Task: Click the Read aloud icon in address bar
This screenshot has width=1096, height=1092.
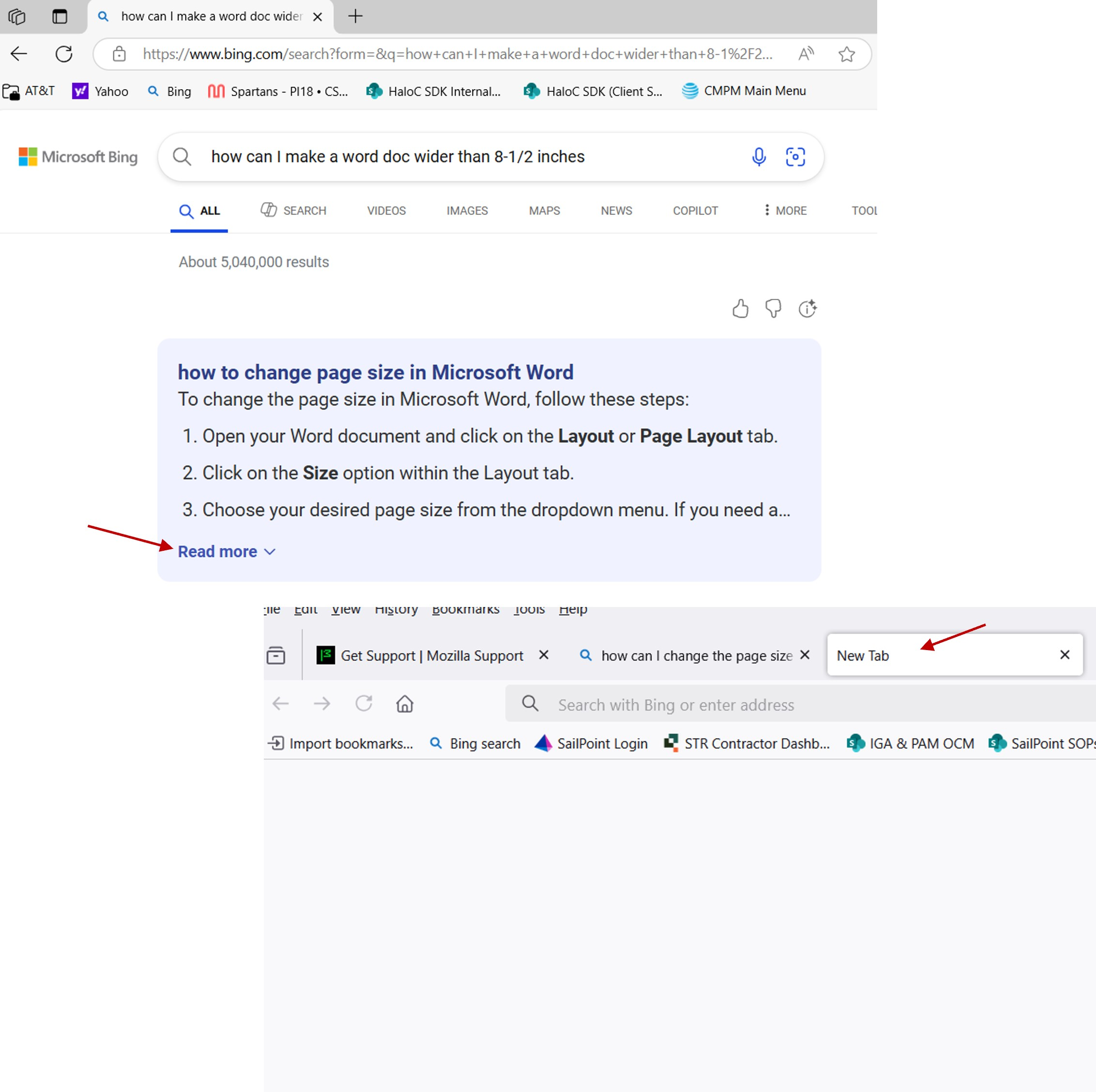Action: coord(806,55)
